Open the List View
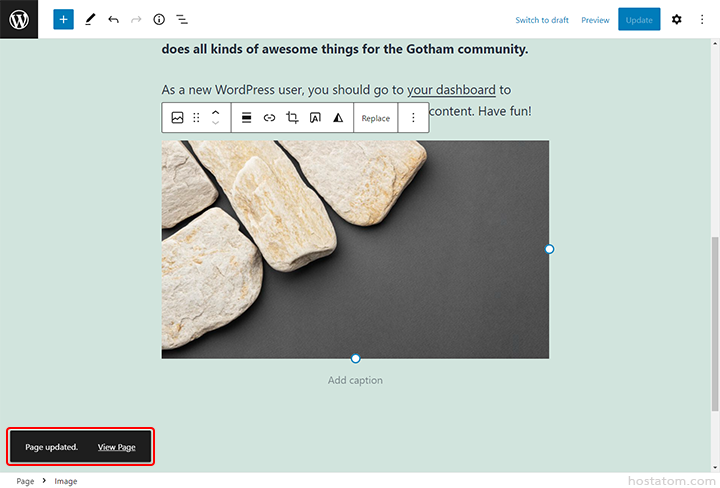This screenshot has width=720, height=488. tap(182, 19)
